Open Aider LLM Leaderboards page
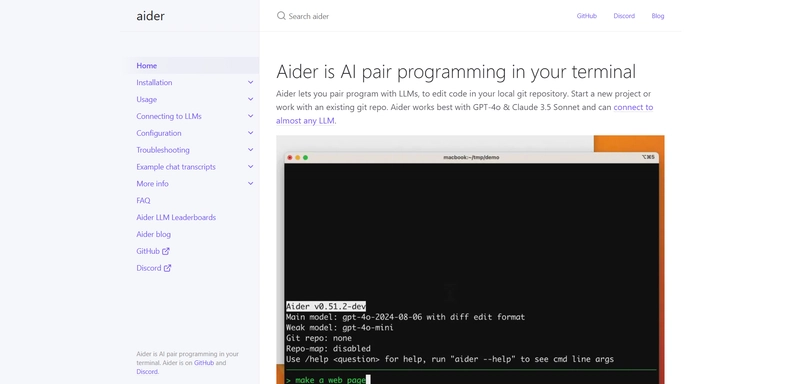Viewport: 800px width, 384px height. [x=176, y=217]
